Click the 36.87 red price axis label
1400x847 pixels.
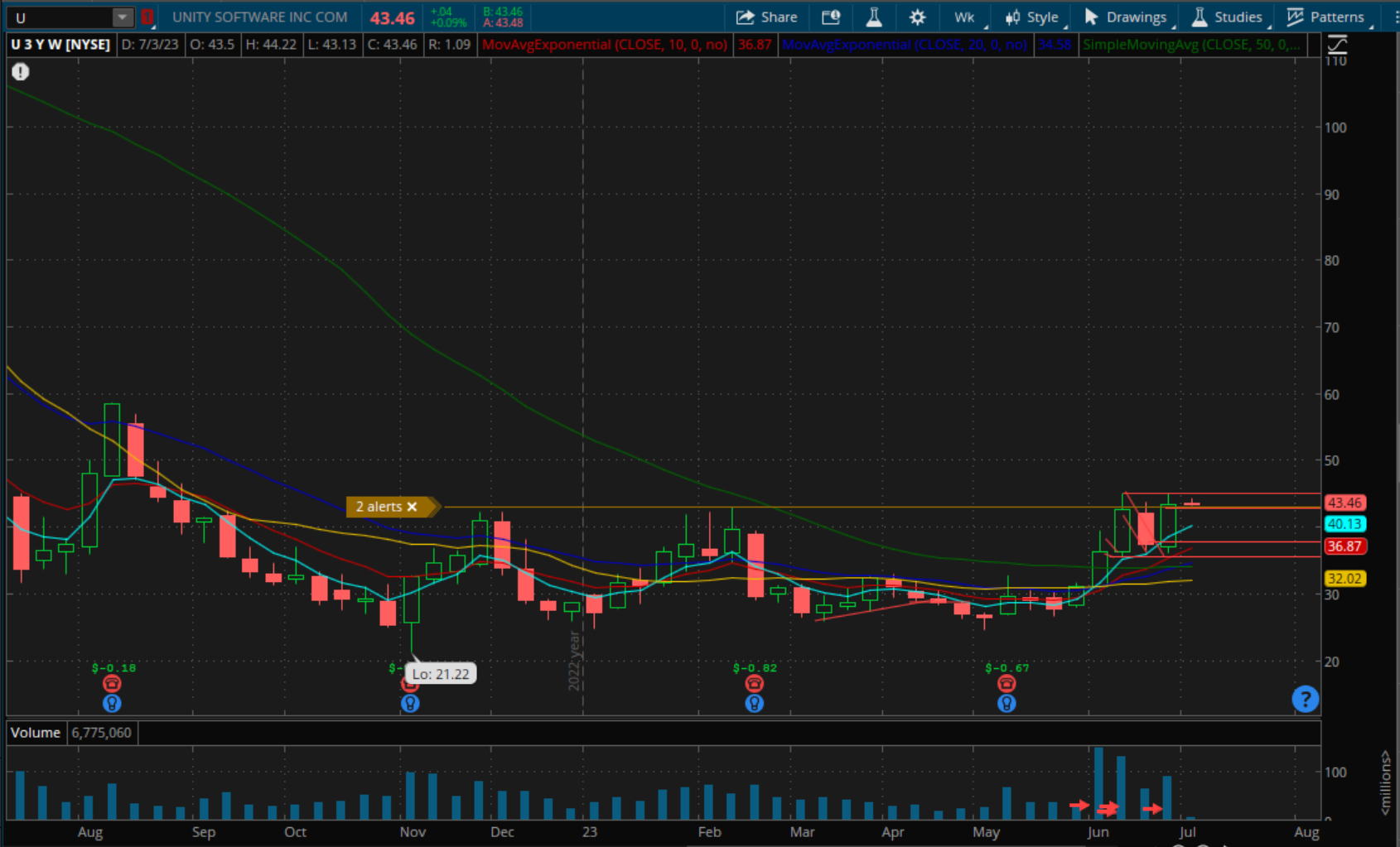[1344, 546]
